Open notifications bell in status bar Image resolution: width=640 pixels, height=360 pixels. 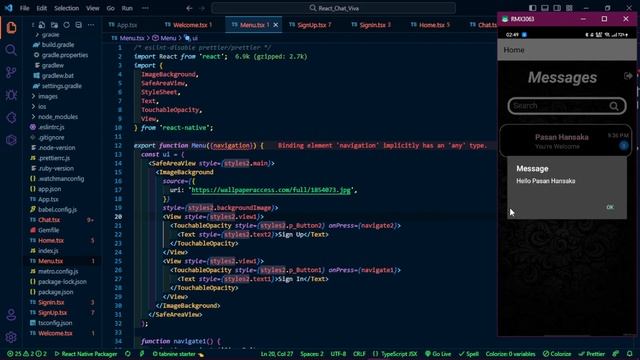tap(630, 354)
